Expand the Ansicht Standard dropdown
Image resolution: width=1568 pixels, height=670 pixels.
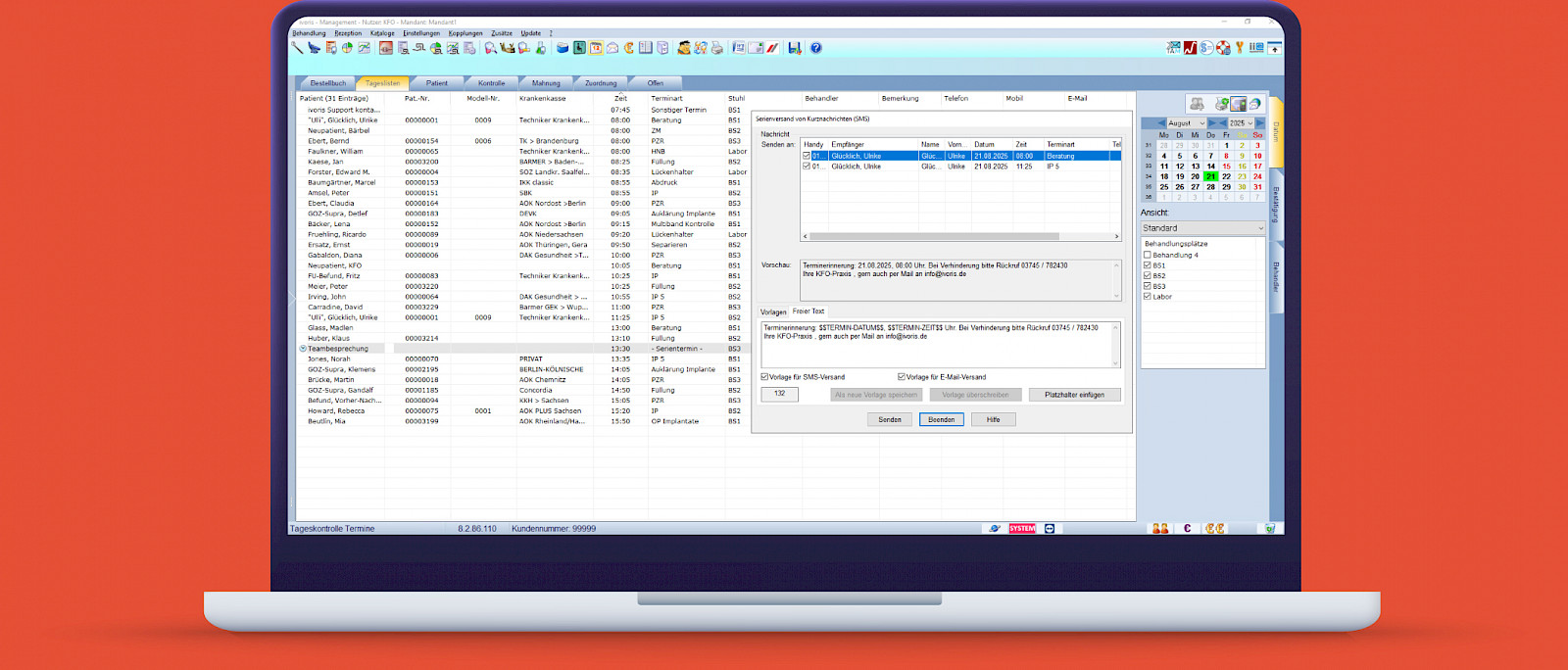pos(1202,228)
